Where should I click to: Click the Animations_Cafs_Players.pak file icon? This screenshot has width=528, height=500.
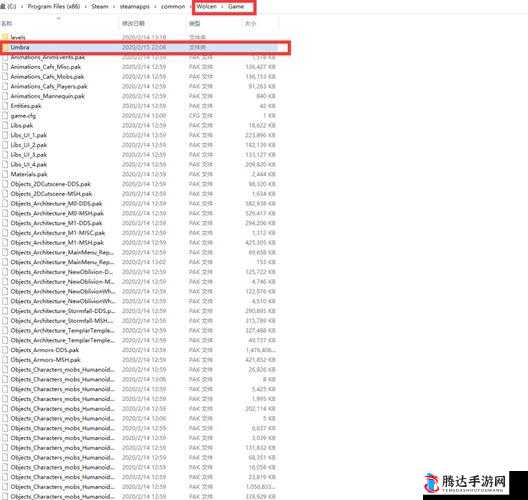pyautogui.click(x=5, y=87)
